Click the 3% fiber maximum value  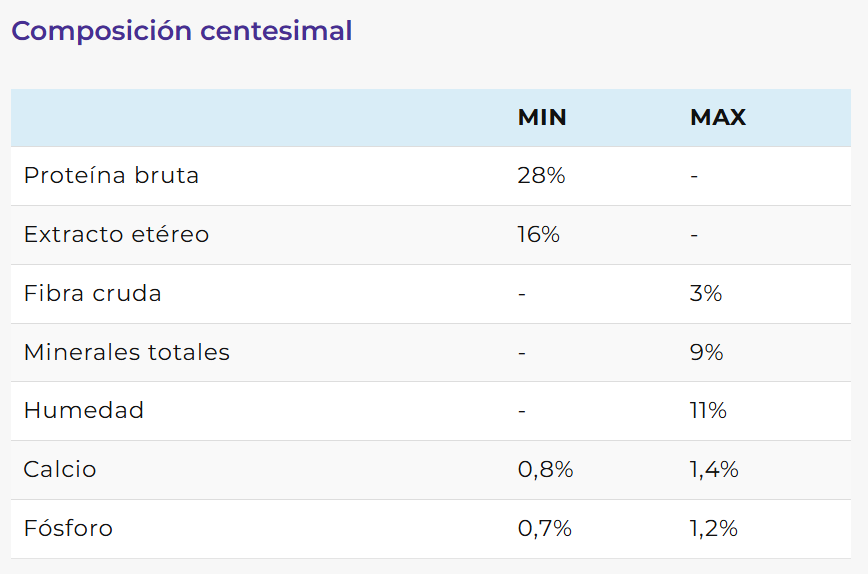(x=706, y=294)
